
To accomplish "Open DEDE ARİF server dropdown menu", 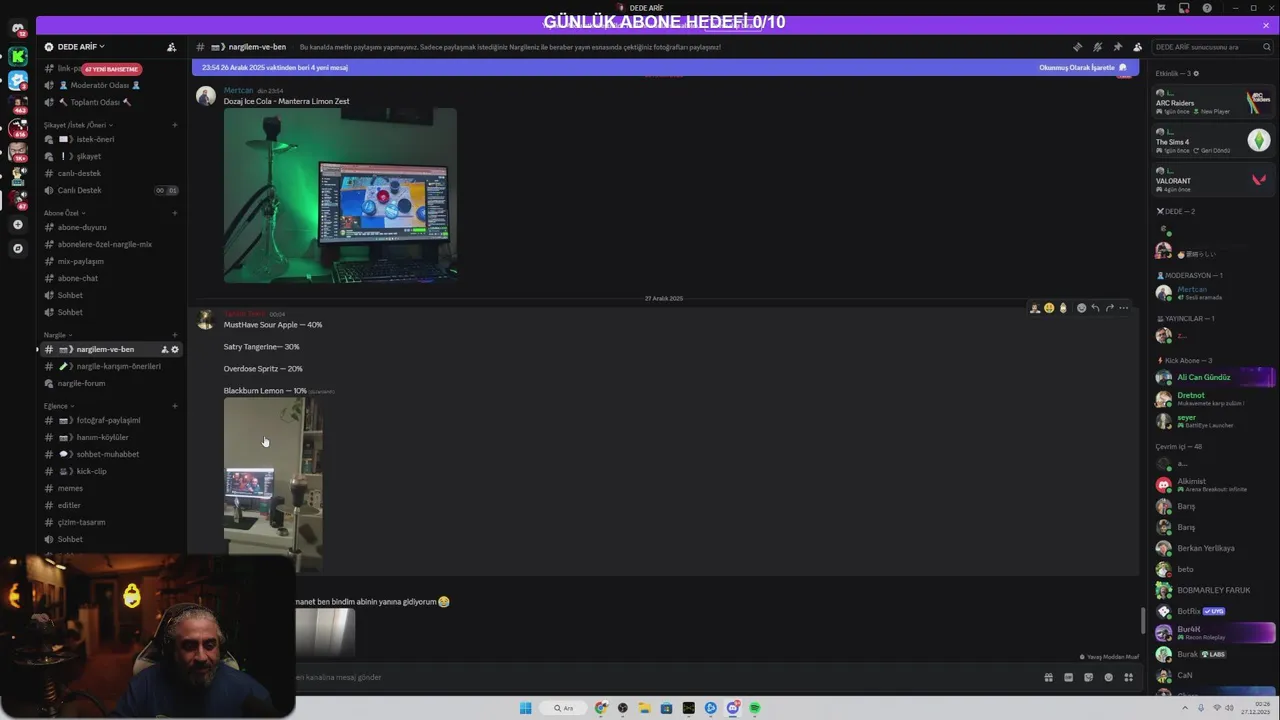I will (81, 47).
